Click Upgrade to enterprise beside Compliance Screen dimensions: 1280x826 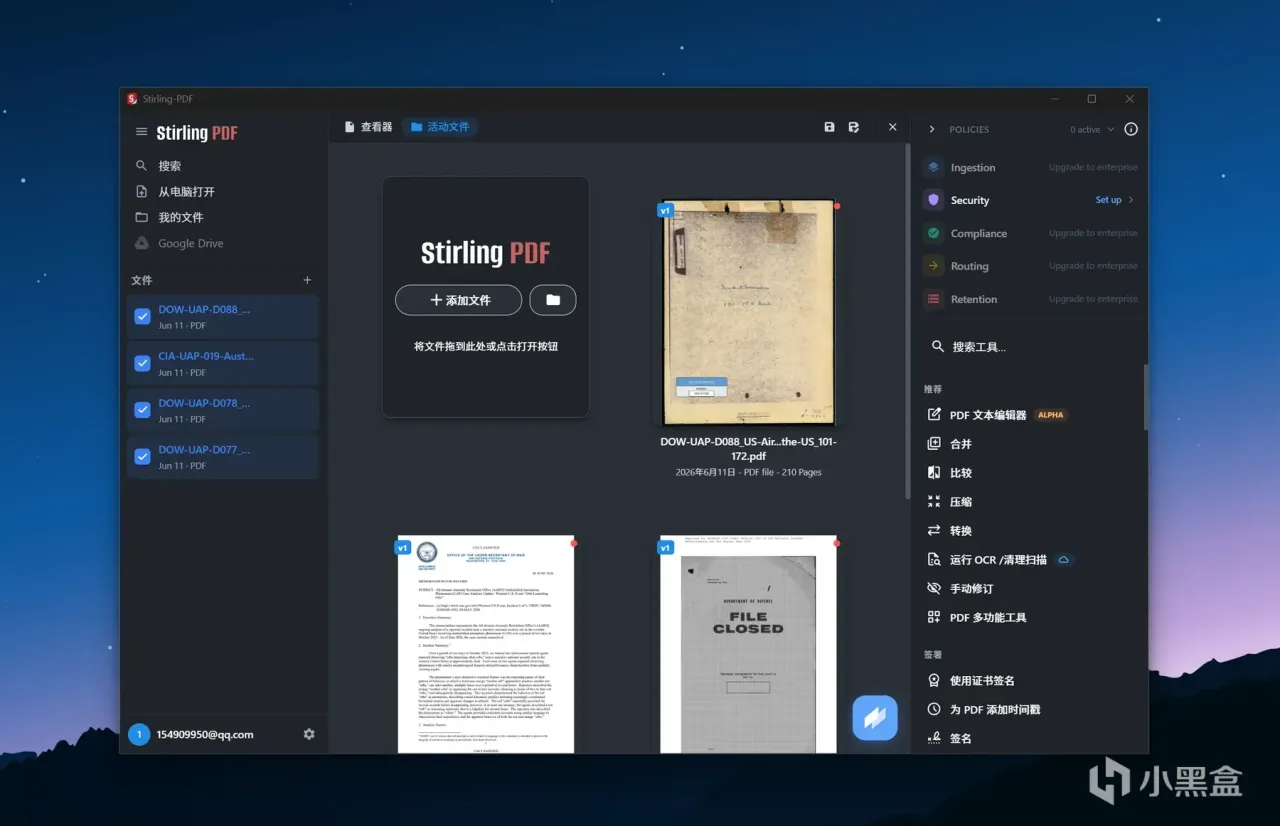1093,233
